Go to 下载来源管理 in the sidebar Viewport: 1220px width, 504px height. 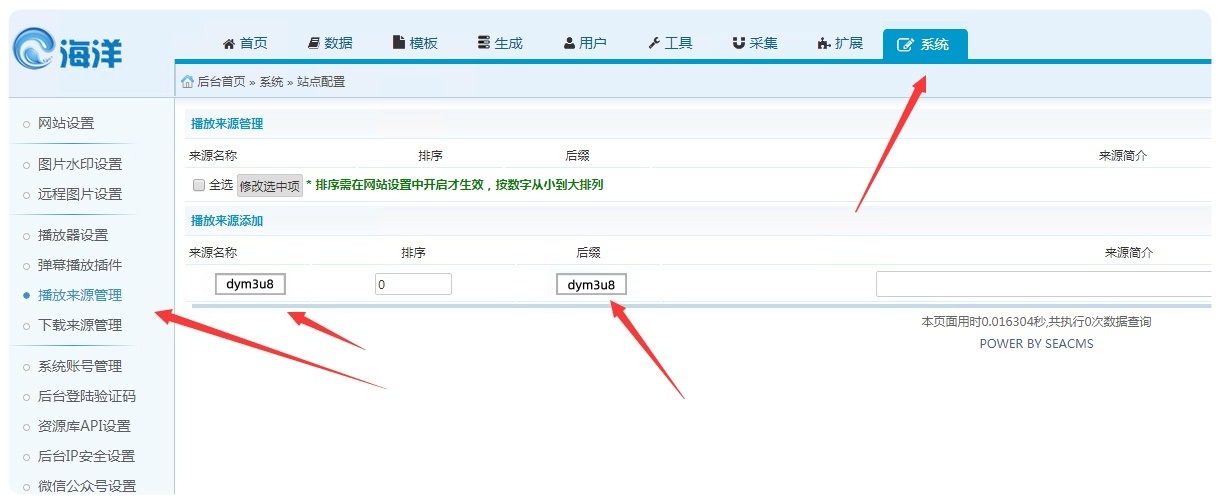coord(80,326)
